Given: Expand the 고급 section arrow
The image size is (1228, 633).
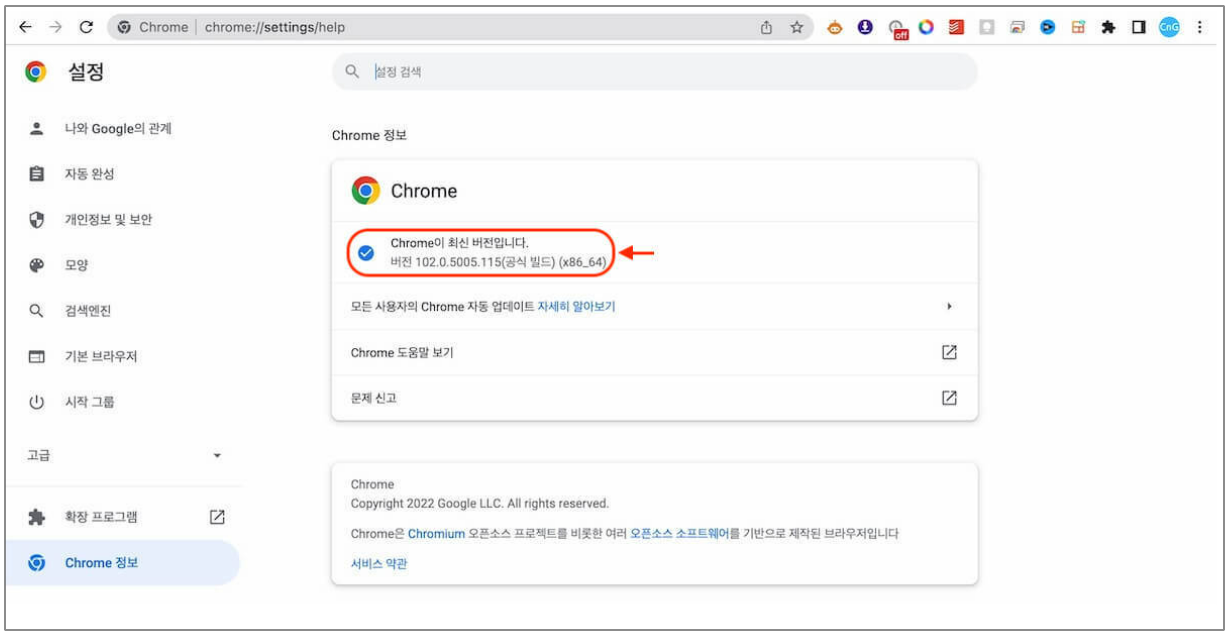Looking at the screenshot, I should pyautogui.click(x=217, y=456).
